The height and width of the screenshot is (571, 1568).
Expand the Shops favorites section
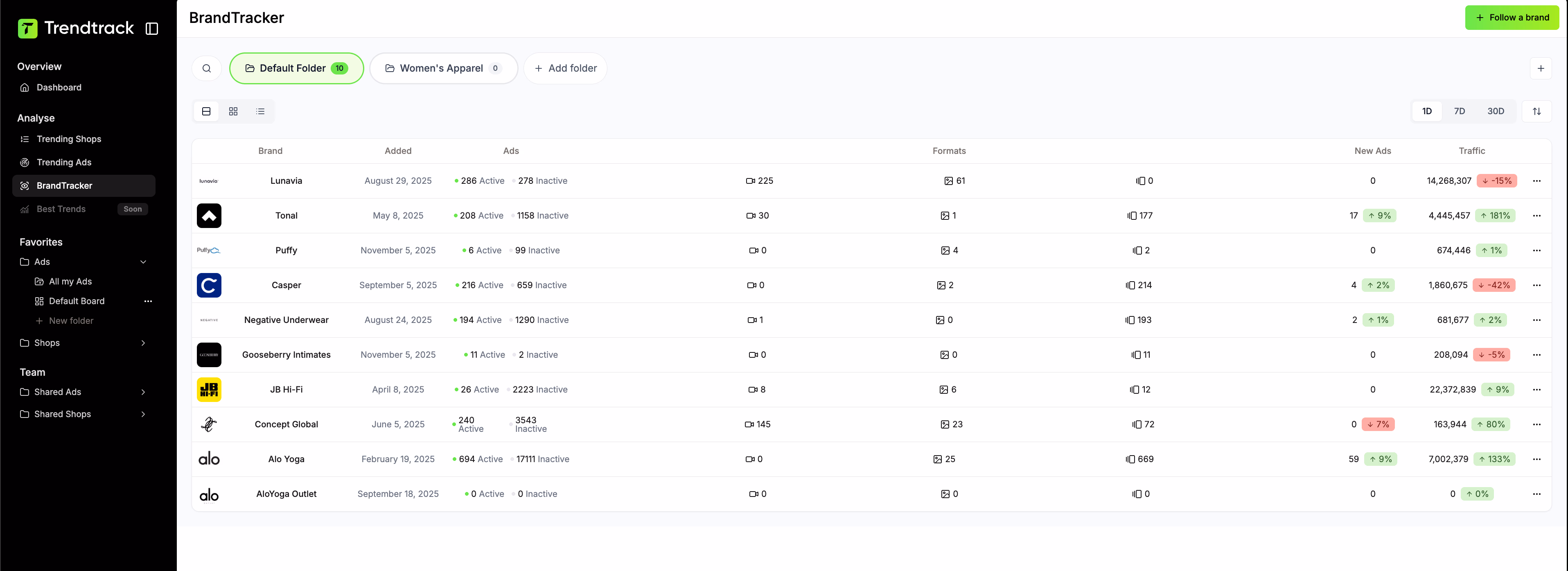(144, 343)
